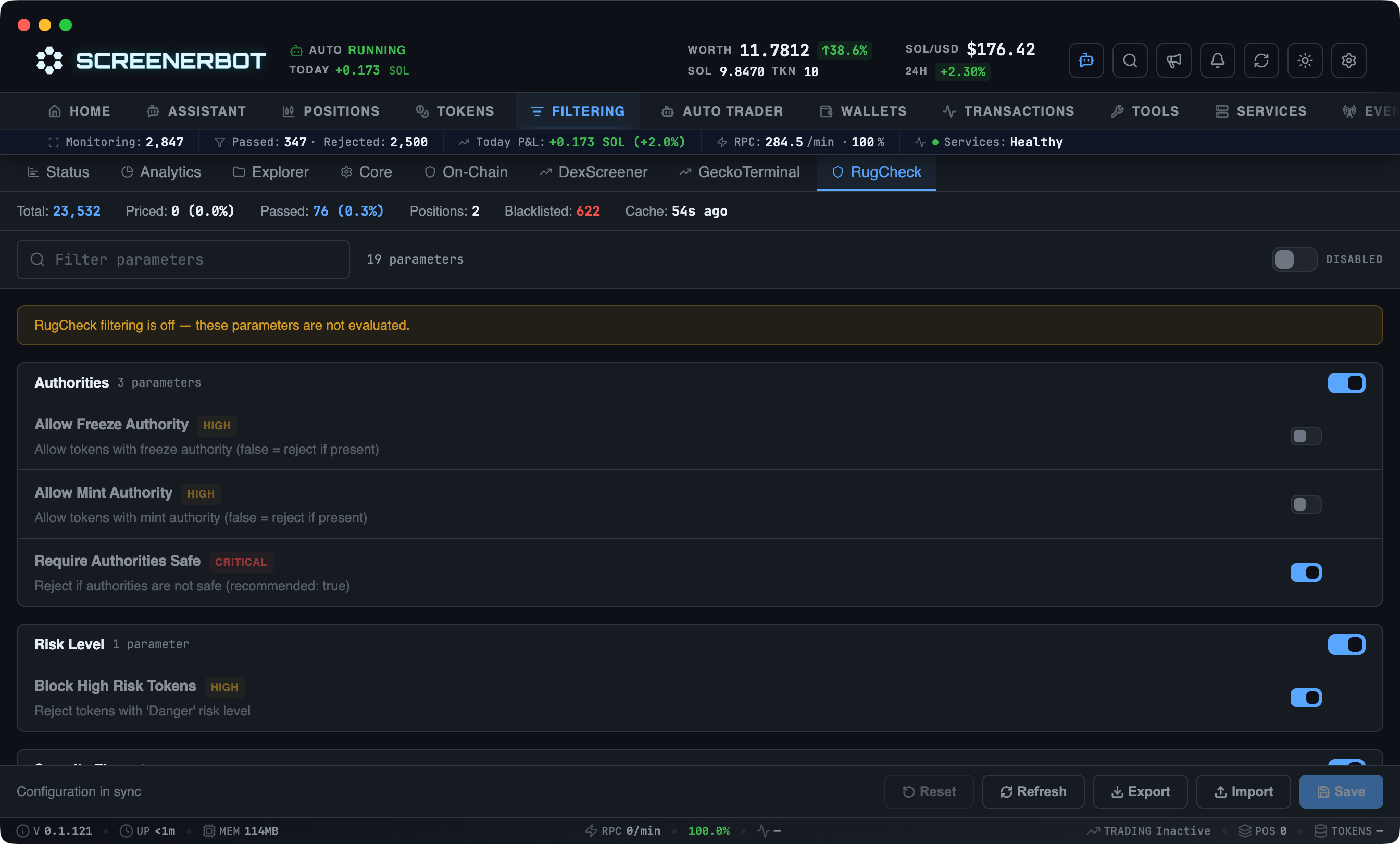The height and width of the screenshot is (844, 1400).
Task: Click the version info icon in status bar
Action: coord(23,830)
